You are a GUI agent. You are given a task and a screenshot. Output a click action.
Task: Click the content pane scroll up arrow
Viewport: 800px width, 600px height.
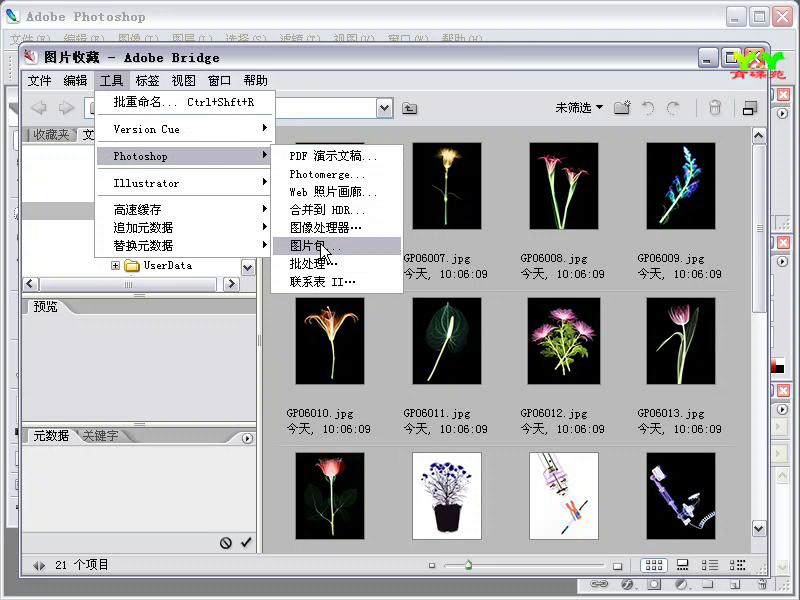point(759,136)
